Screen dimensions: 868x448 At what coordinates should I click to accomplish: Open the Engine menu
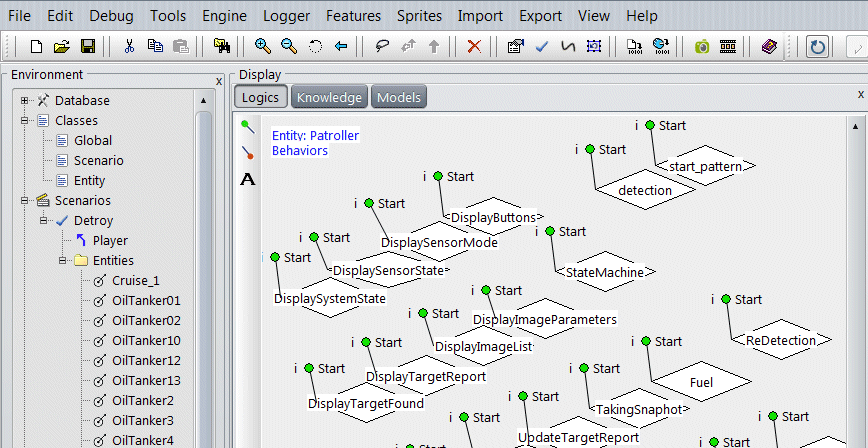click(225, 16)
